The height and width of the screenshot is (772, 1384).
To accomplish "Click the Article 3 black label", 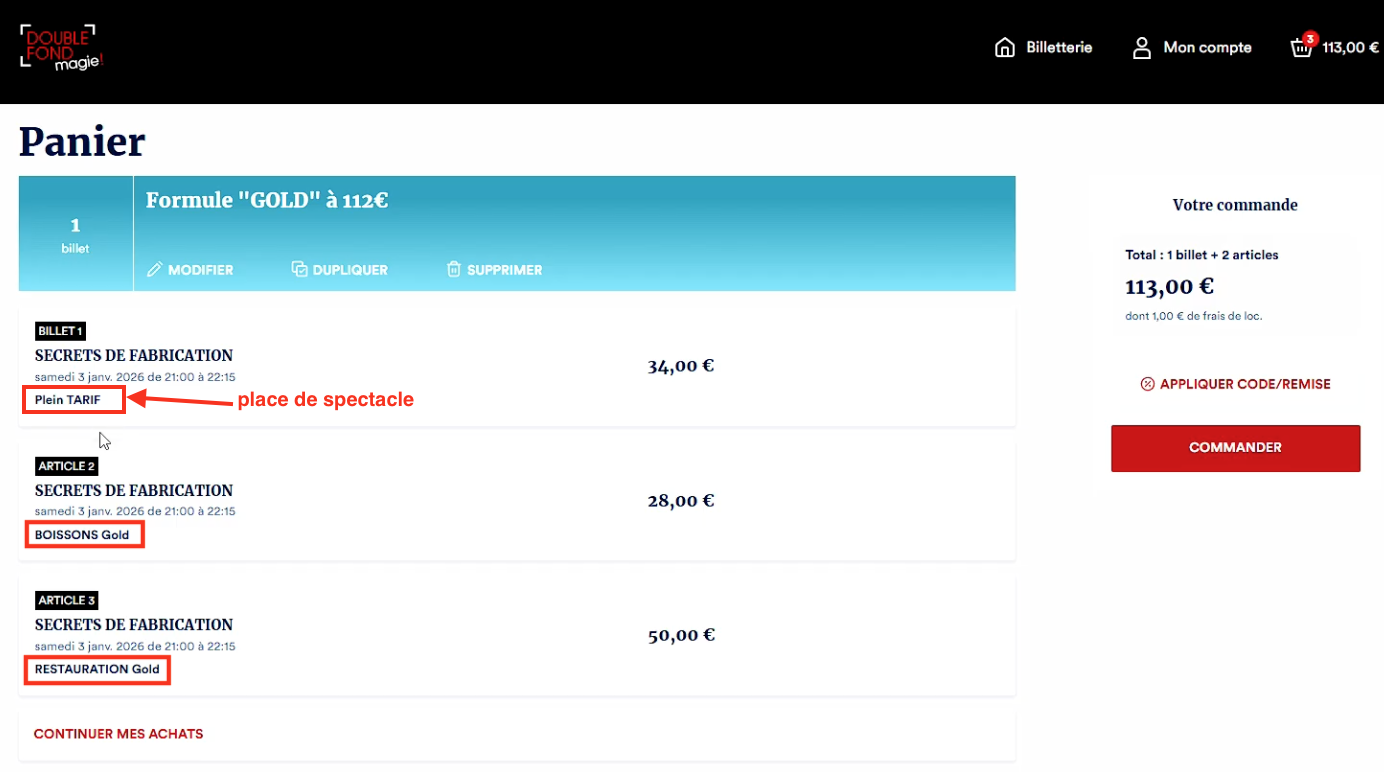I will 66,601.
